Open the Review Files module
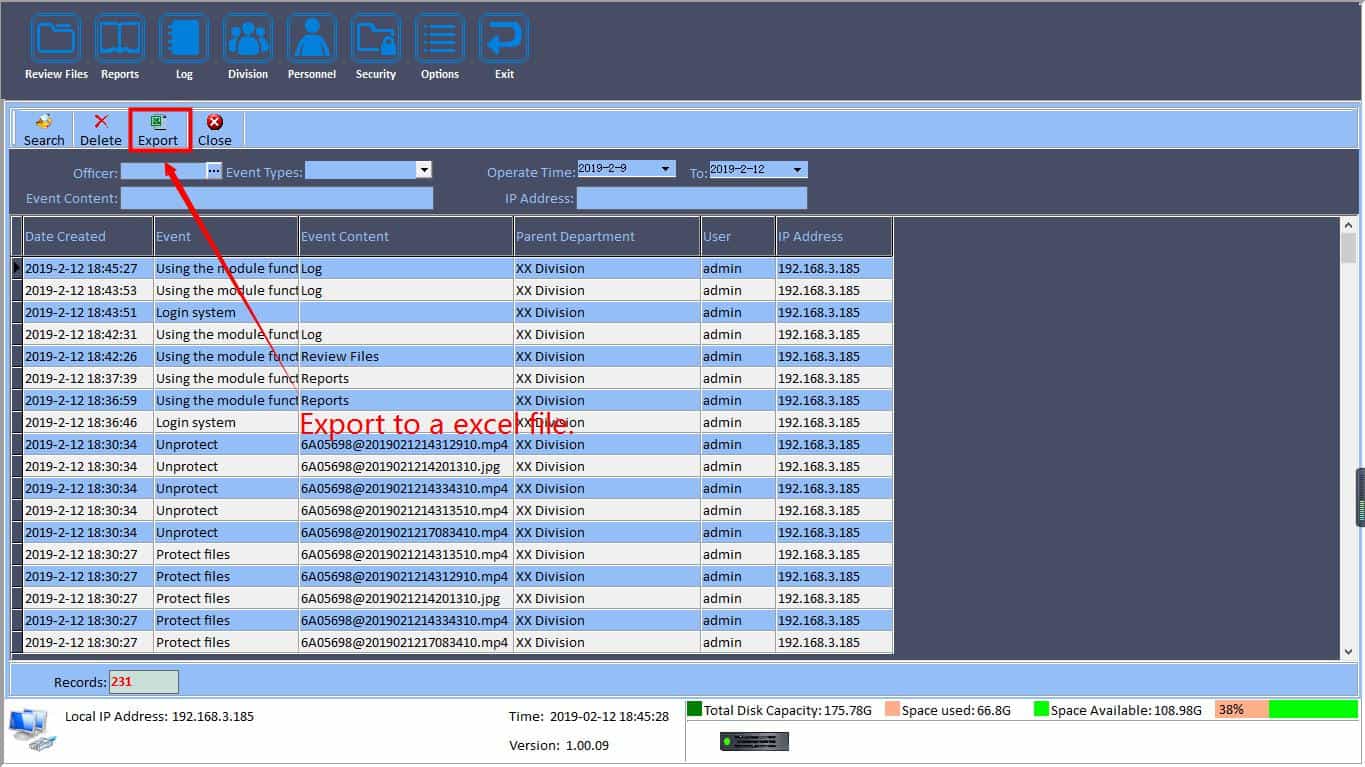The width and height of the screenshot is (1365, 767). point(56,47)
